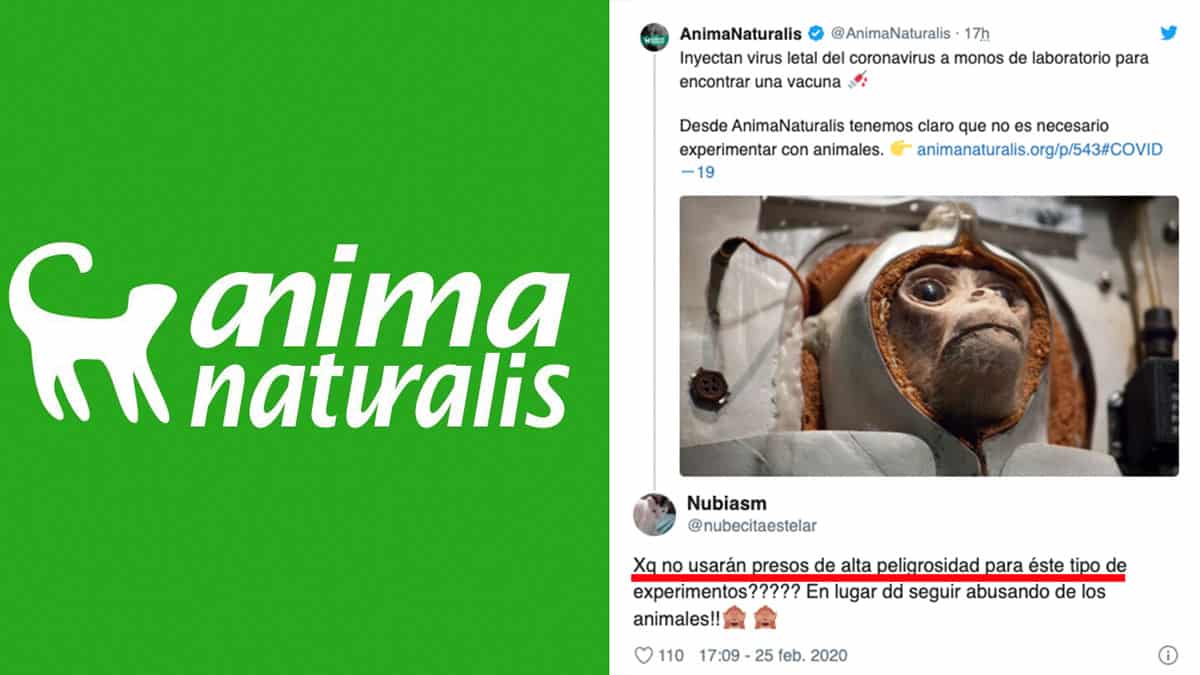Open AnimaNaturalis profile avatar
The image size is (1200, 675).
tap(655, 35)
